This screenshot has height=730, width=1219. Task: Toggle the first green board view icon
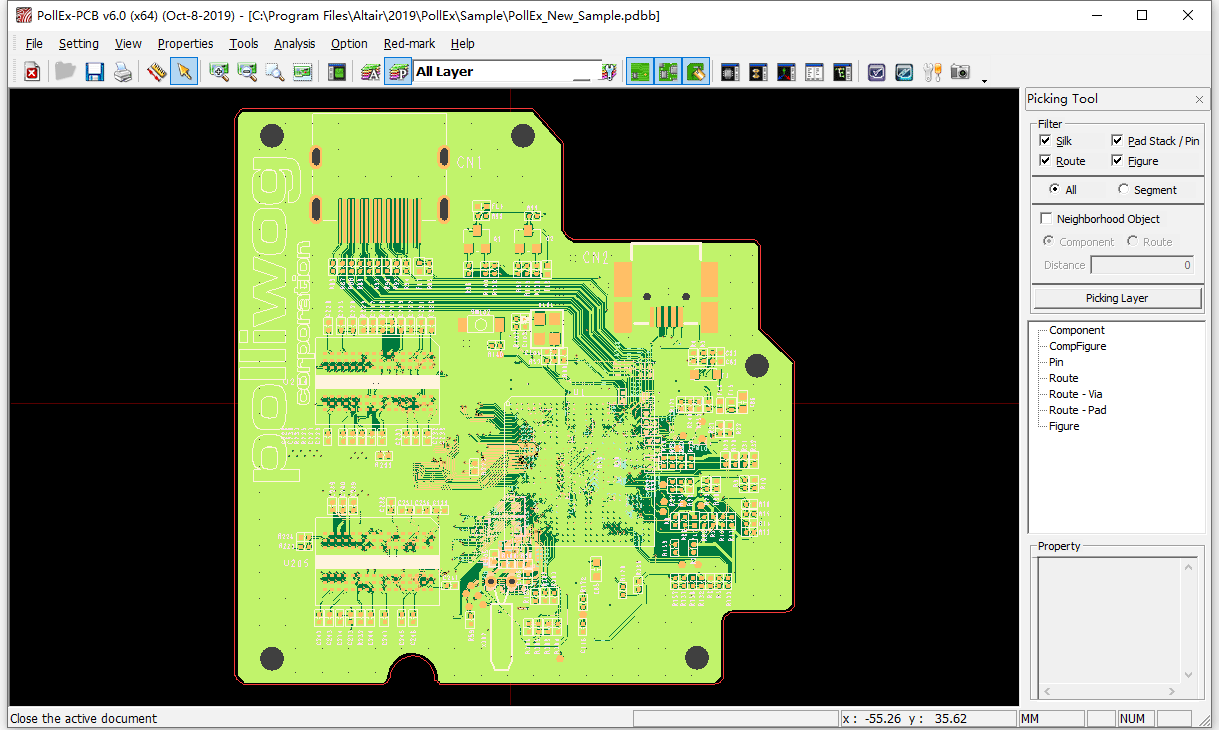pyautogui.click(x=640, y=72)
